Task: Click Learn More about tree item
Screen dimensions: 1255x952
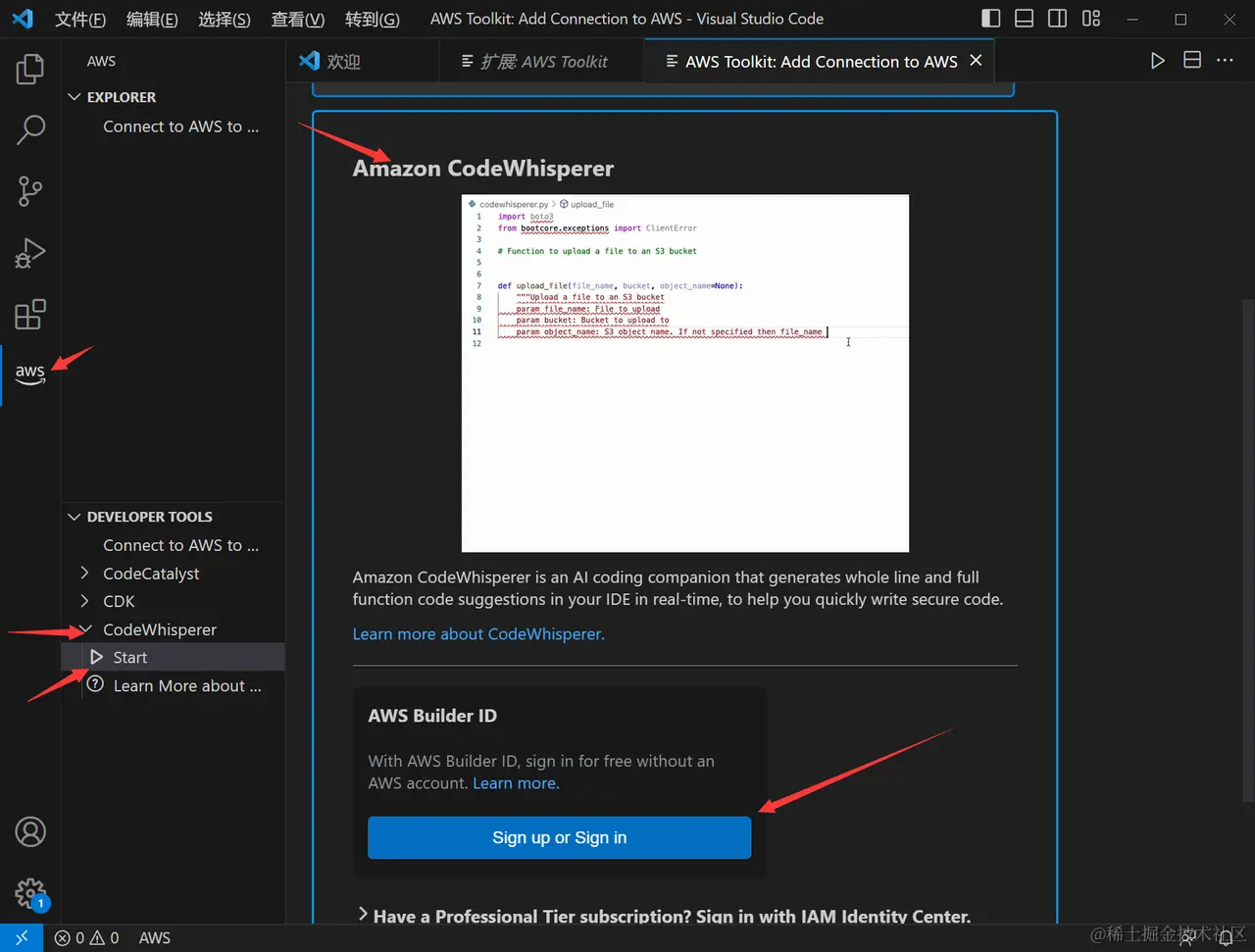Action: pyautogui.click(x=187, y=685)
